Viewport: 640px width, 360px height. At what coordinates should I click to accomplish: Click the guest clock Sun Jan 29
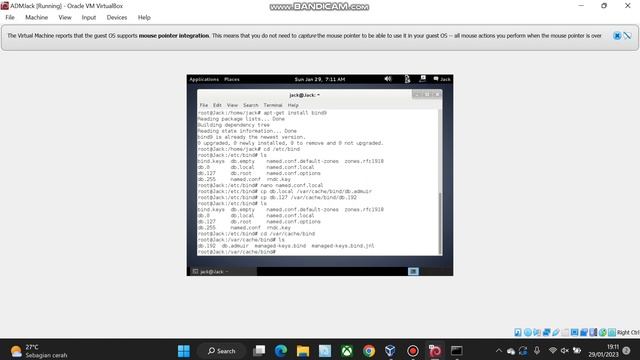pos(320,79)
